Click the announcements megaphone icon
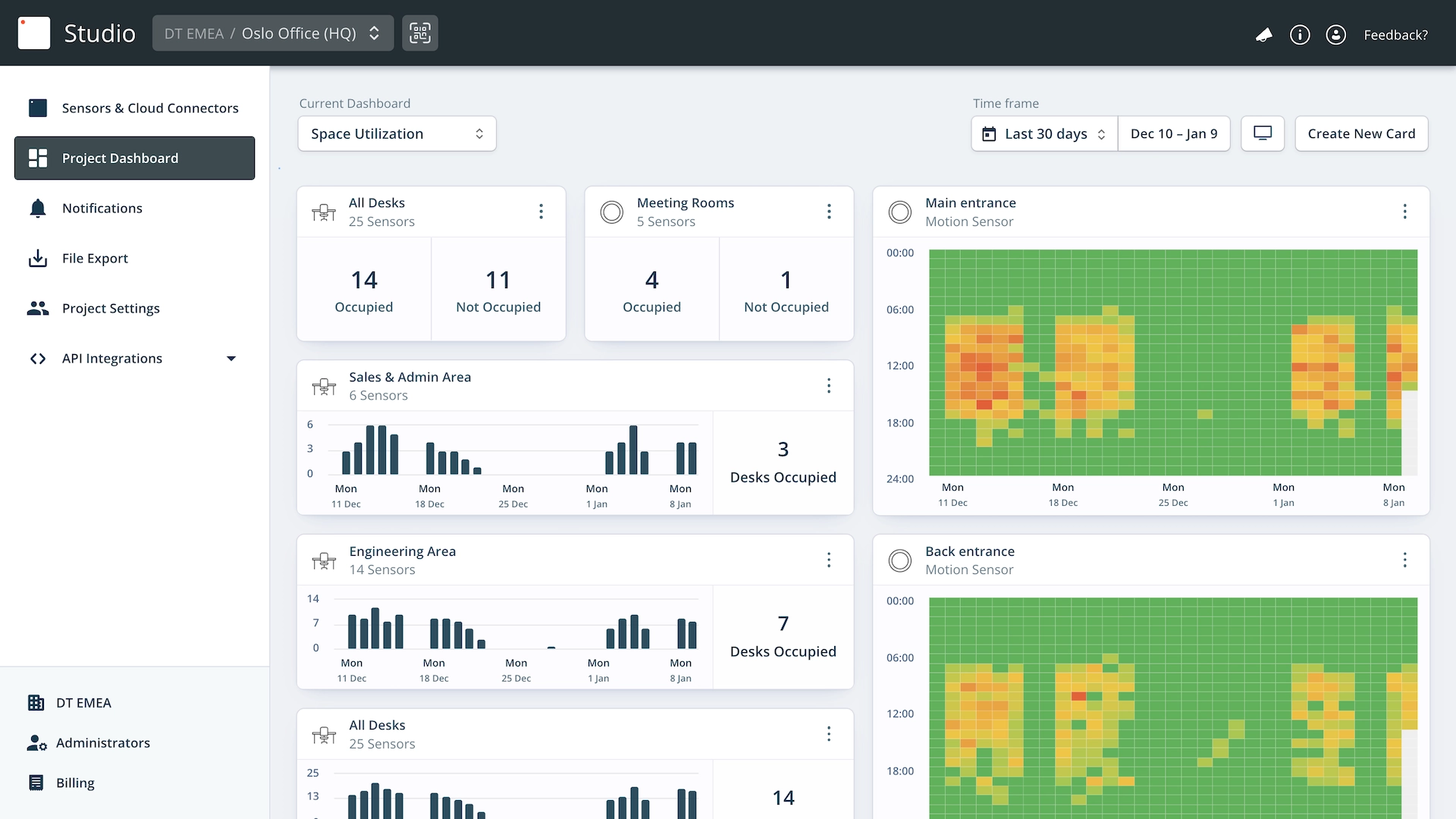 click(1263, 35)
